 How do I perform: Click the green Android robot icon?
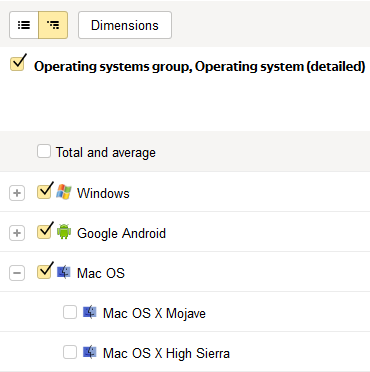pos(64,232)
